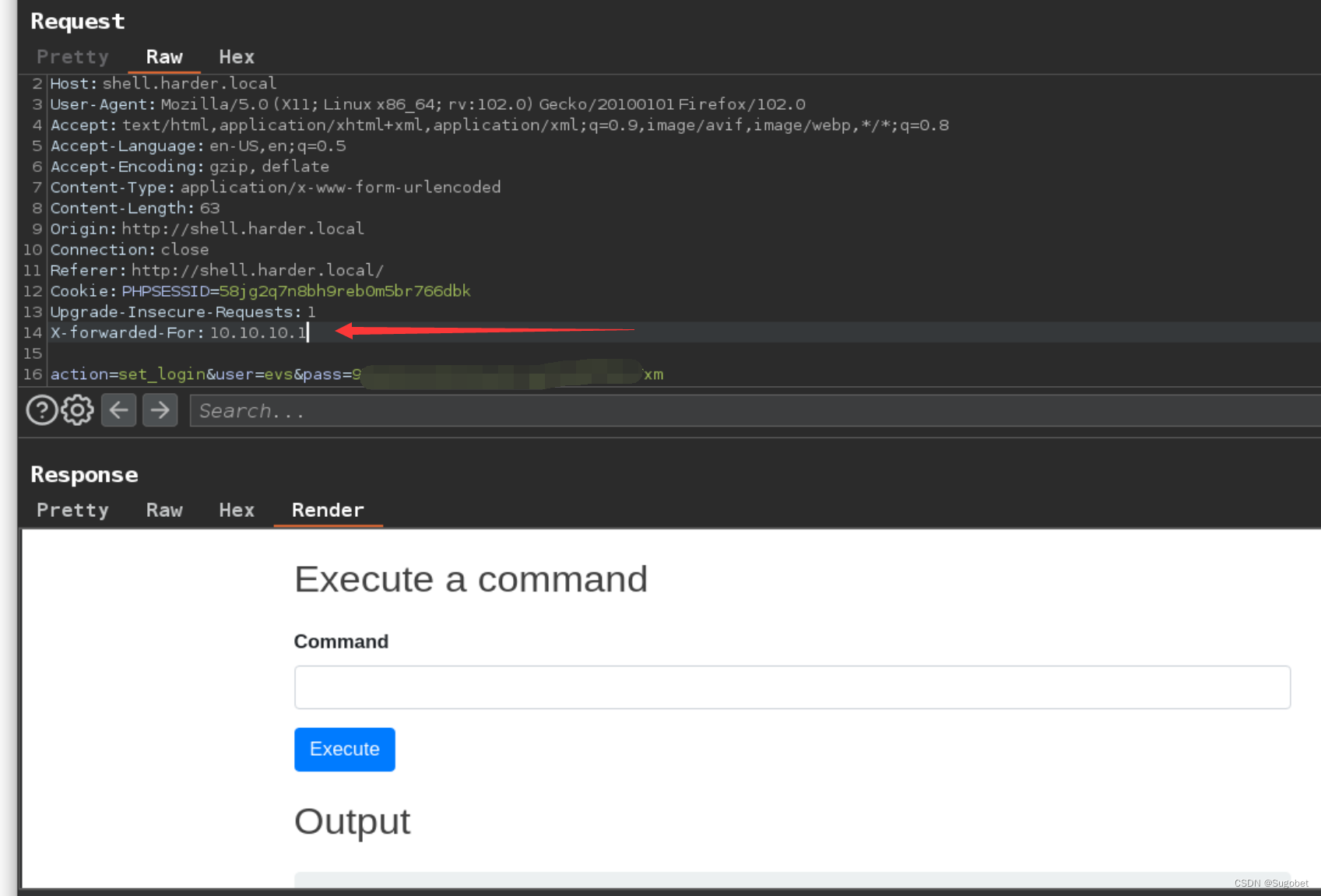
Task: Open the Request Hex tab
Action: (237, 57)
